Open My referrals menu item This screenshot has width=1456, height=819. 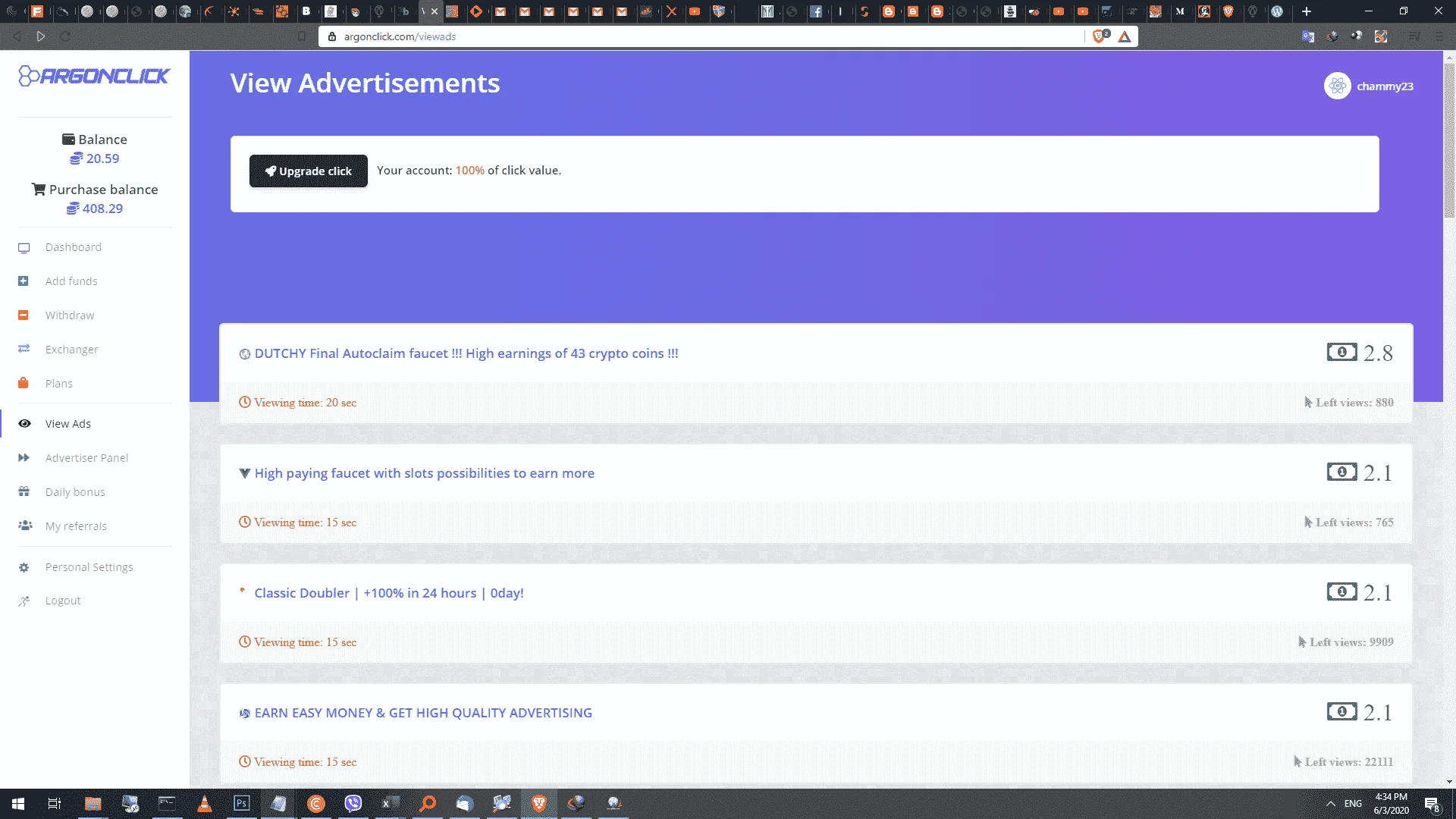click(76, 526)
